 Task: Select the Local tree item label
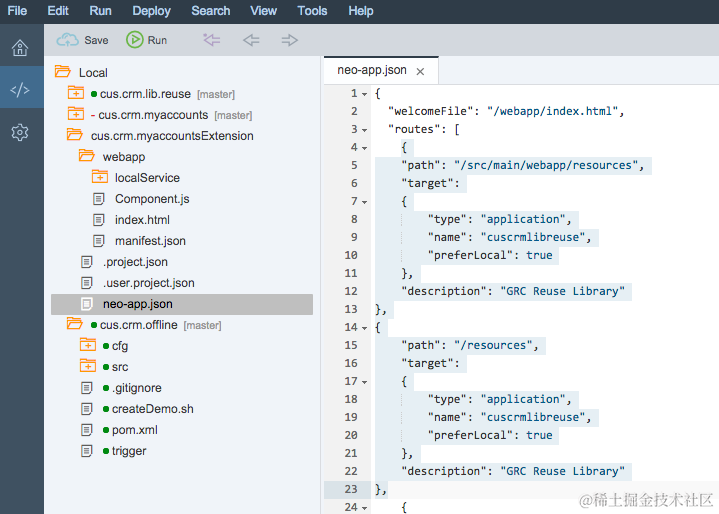point(93,73)
